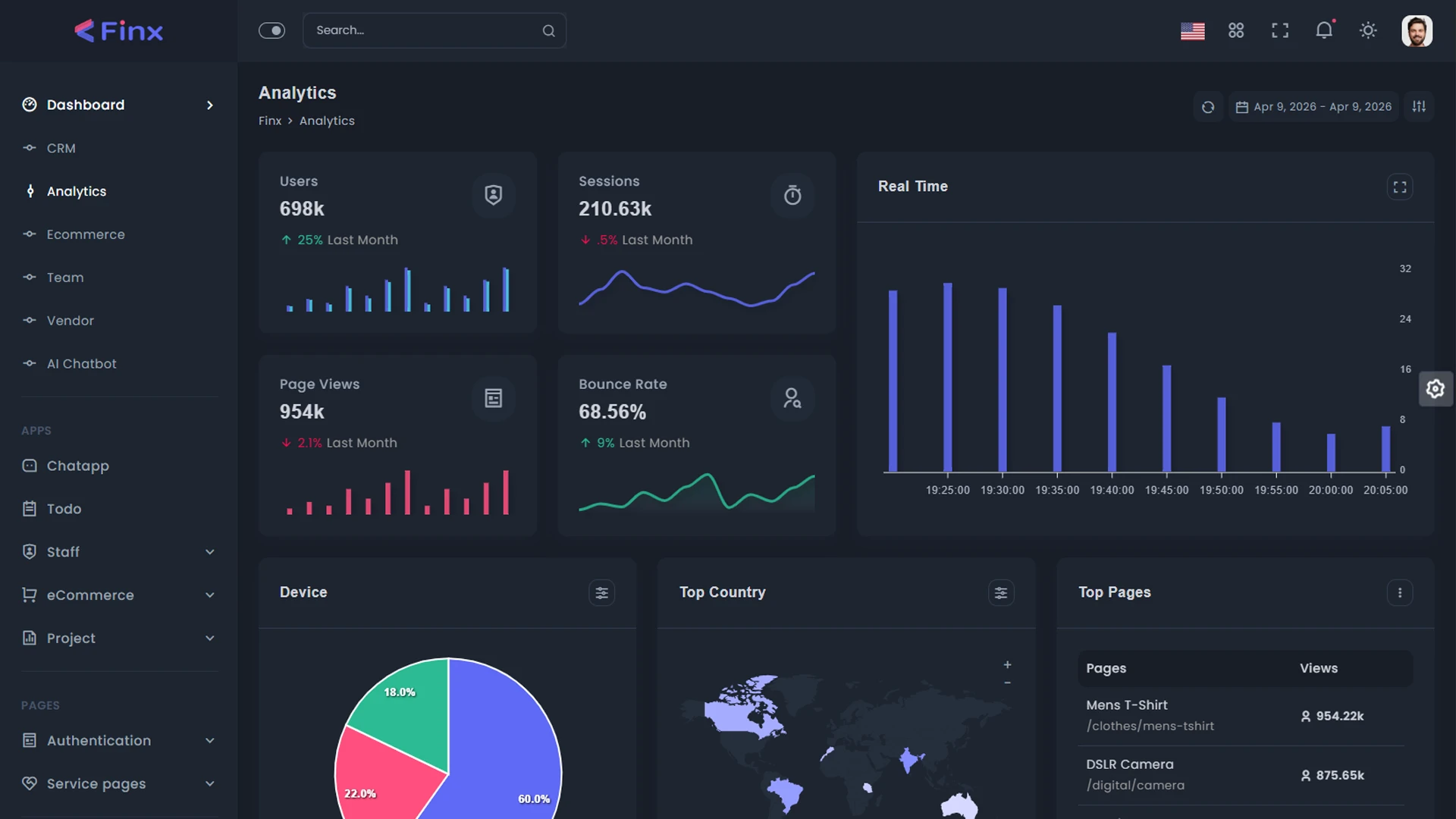Expand the Authentication submenu
1456x819 pixels.
pyautogui.click(x=210, y=741)
